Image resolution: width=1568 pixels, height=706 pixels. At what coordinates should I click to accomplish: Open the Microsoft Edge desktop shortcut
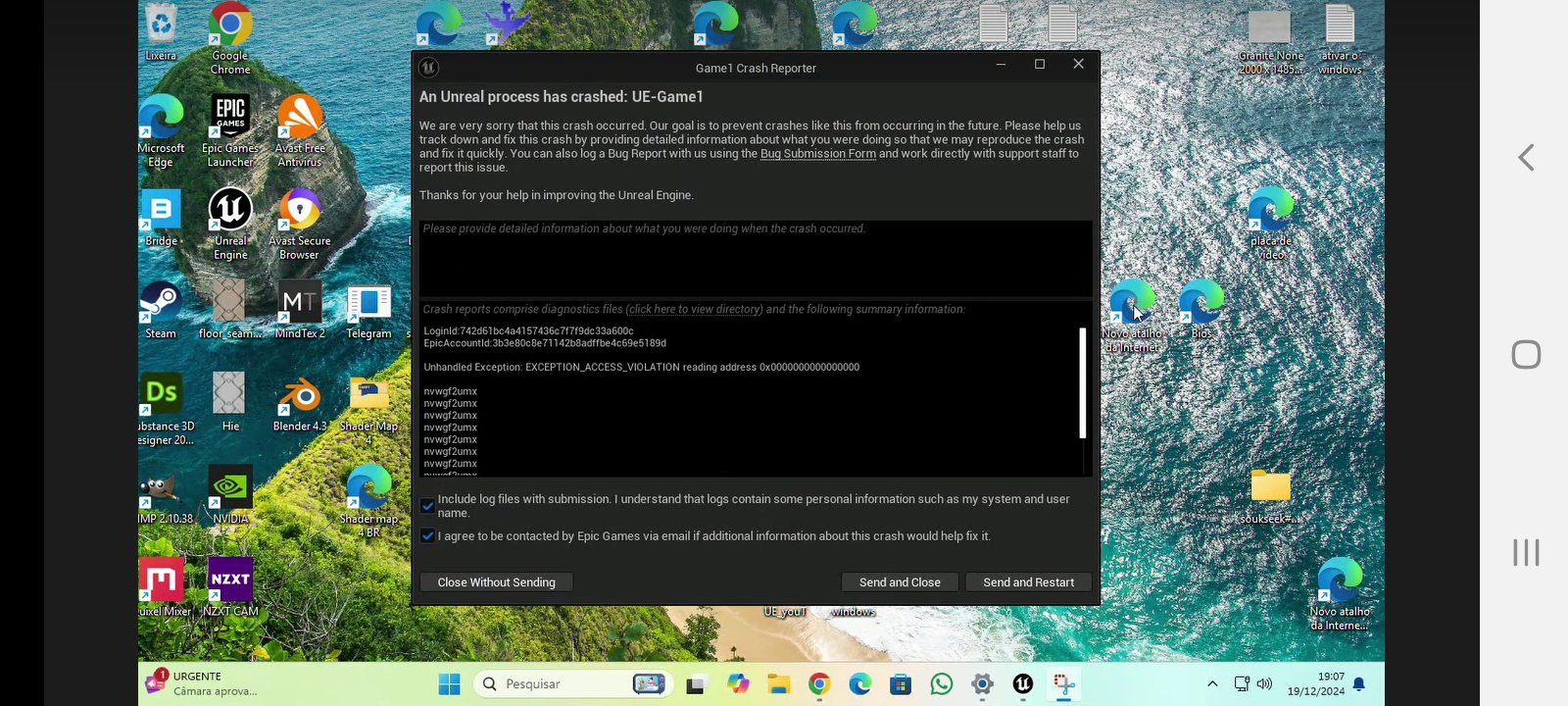[x=161, y=130]
